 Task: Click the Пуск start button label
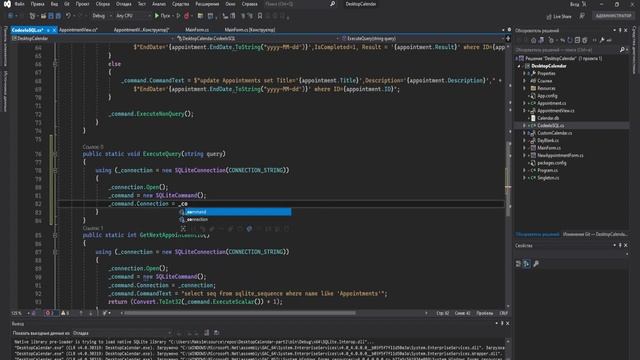pyautogui.click(x=165, y=16)
